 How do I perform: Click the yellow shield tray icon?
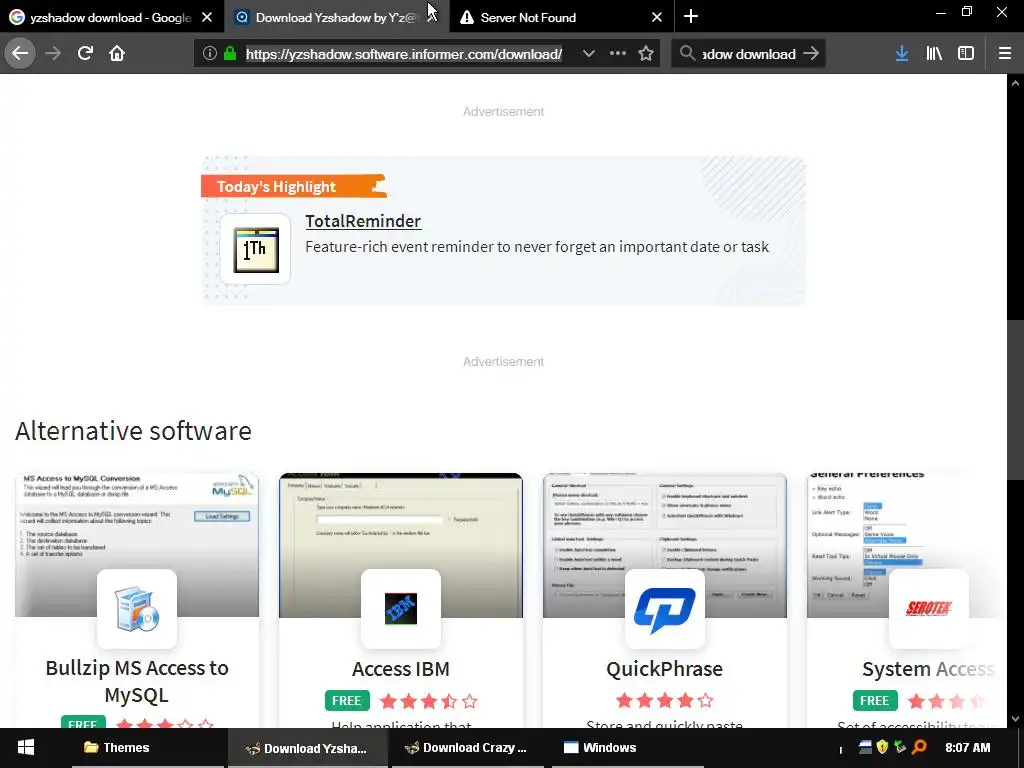pos(882,746)
